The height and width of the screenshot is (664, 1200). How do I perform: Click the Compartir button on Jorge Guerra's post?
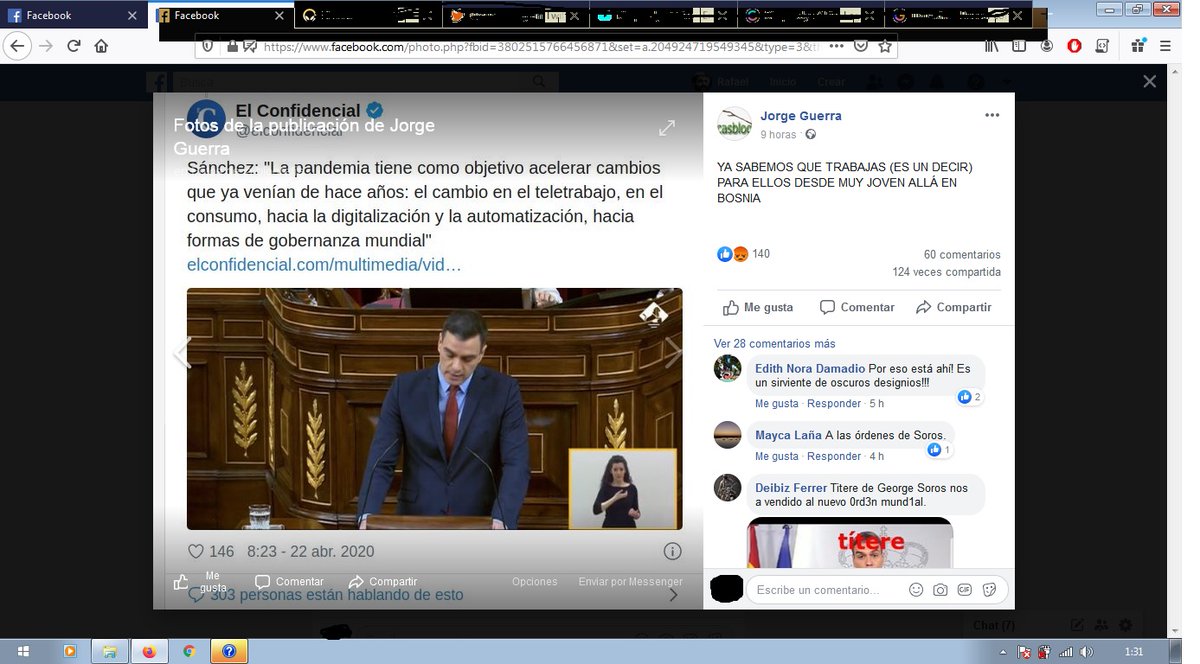(953, 307)
